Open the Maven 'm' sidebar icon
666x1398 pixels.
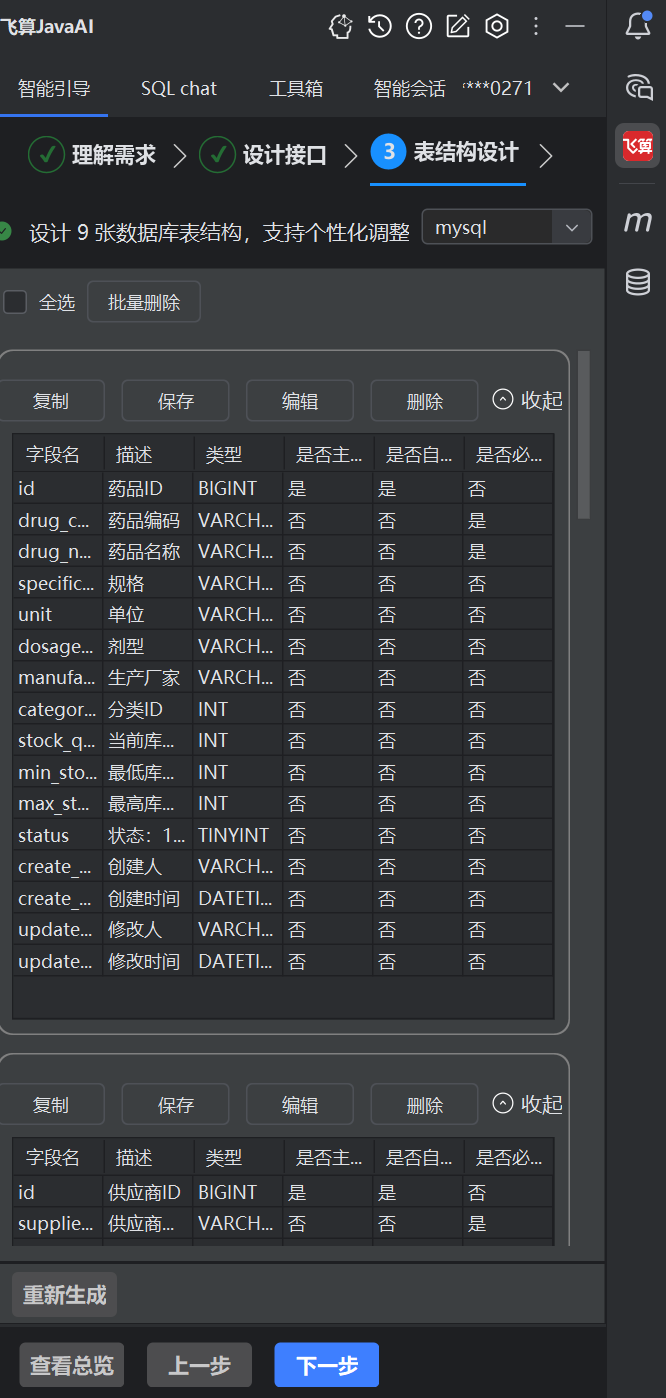637,221
